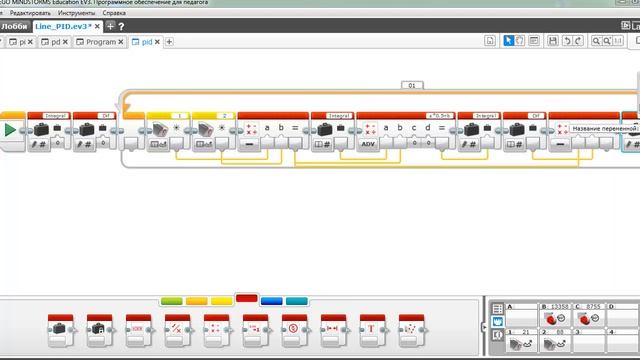Screen dimensions: 640x360
Task: Save the project with the floppy icon
Action: click(553, 40)
